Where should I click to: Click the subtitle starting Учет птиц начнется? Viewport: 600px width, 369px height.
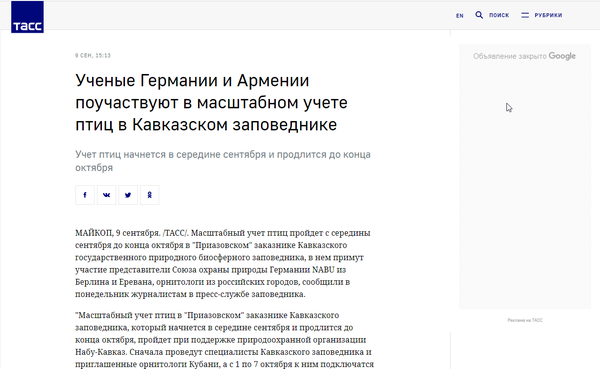[223, 161]
